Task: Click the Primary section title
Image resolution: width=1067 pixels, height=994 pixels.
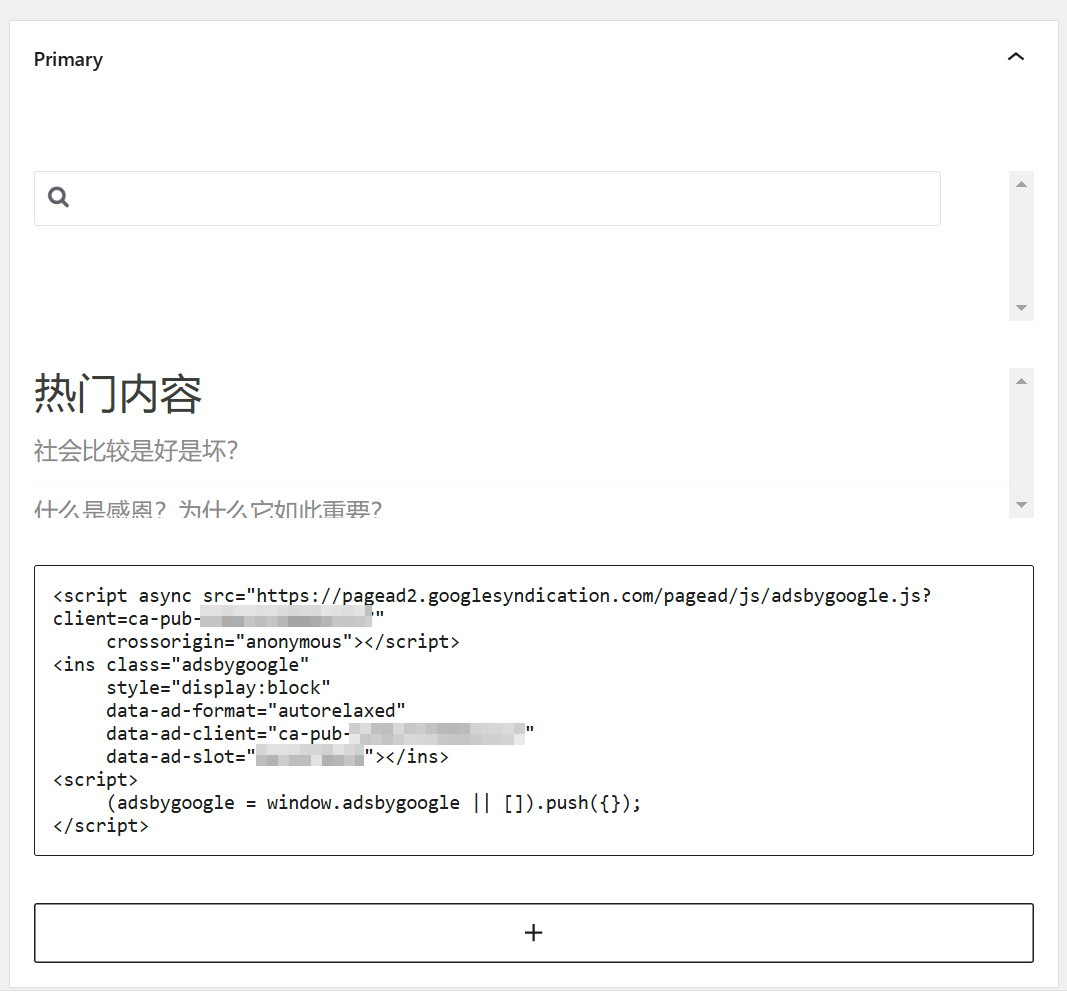Action: click(68, 60)
